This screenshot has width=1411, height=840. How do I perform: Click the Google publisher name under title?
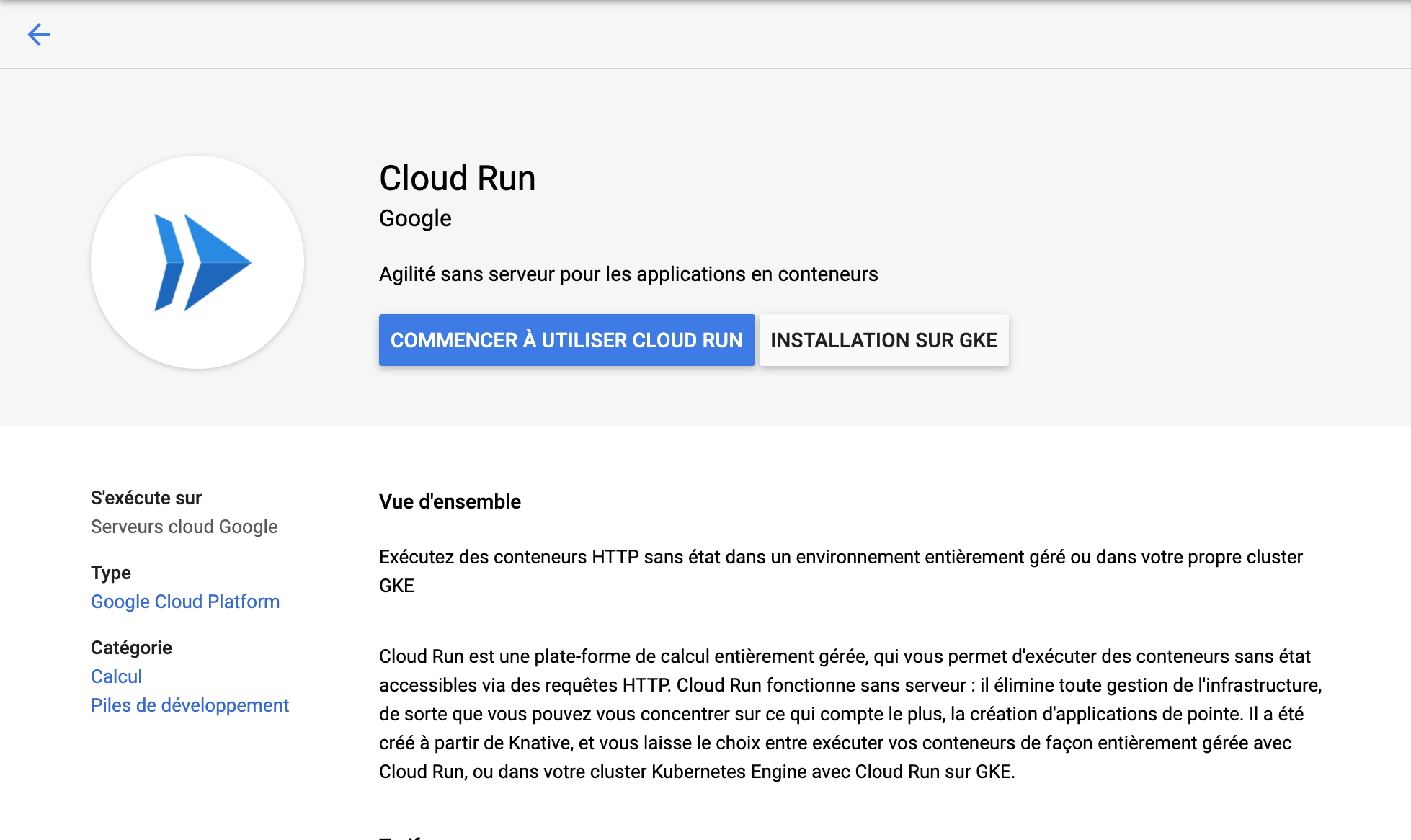click(415, 218)
